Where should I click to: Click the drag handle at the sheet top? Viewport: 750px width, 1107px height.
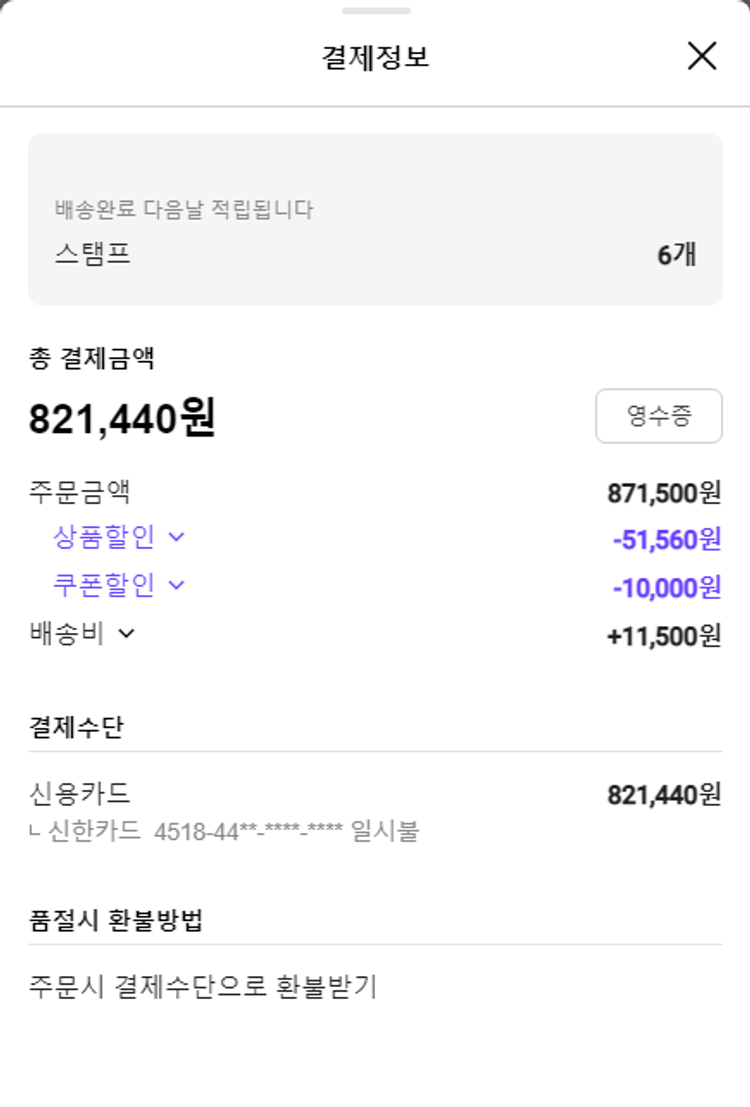375,11
